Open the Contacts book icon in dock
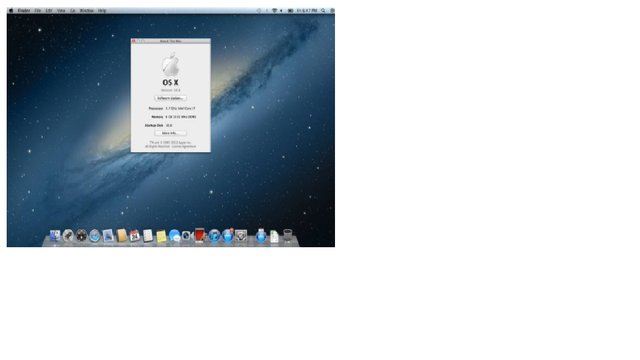 coord(121,236)
